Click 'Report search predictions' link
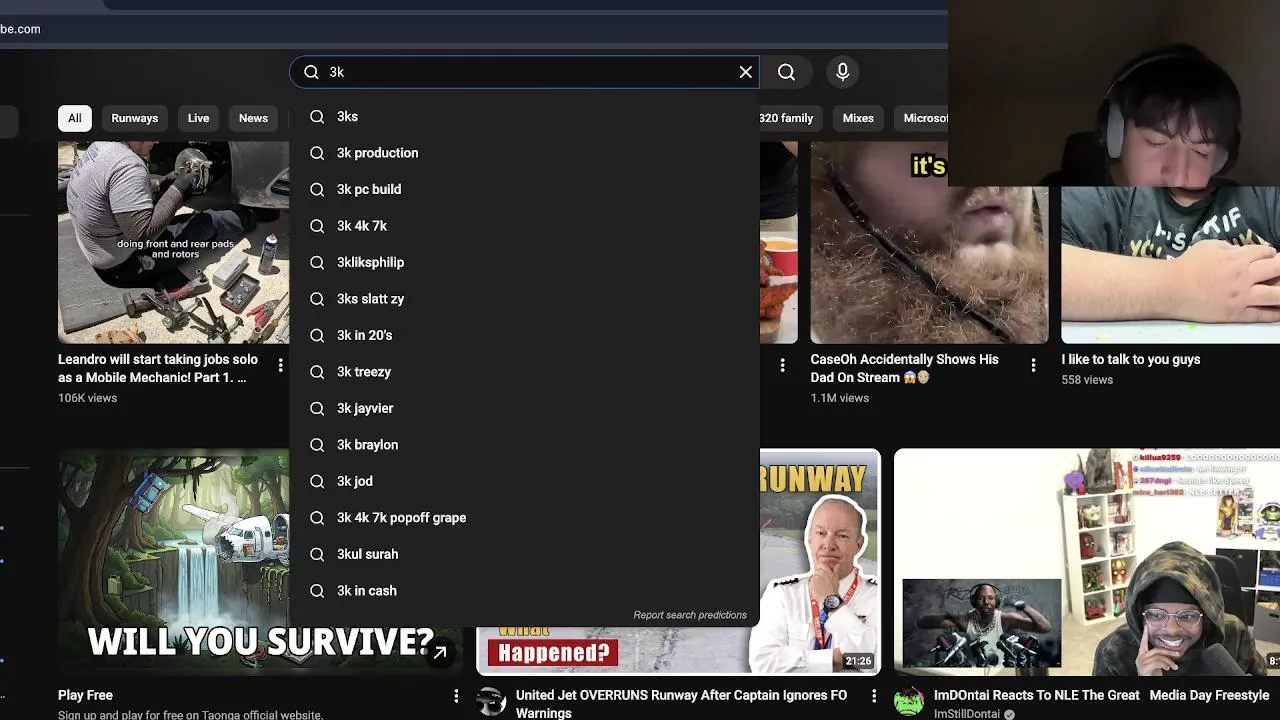 690,615
